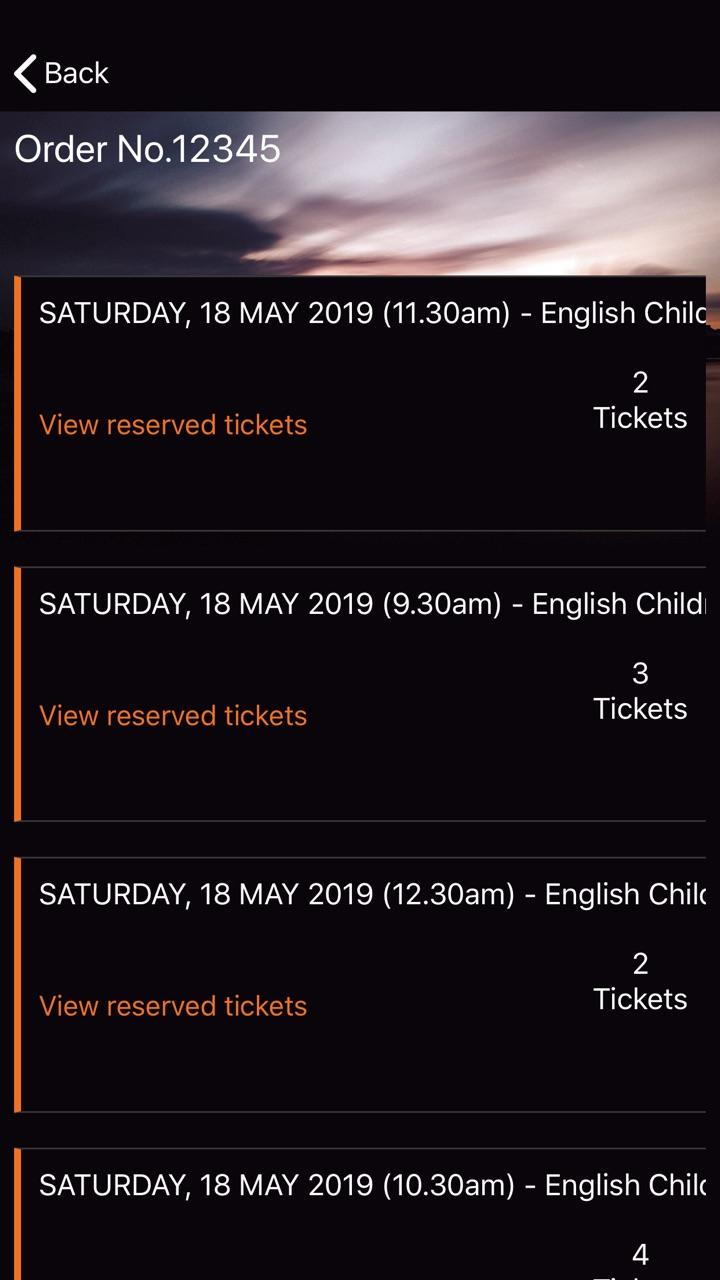Click the orange accent bar of 10.30am card
This screenshot has width=720, height=1280.
coord(18,1215)
